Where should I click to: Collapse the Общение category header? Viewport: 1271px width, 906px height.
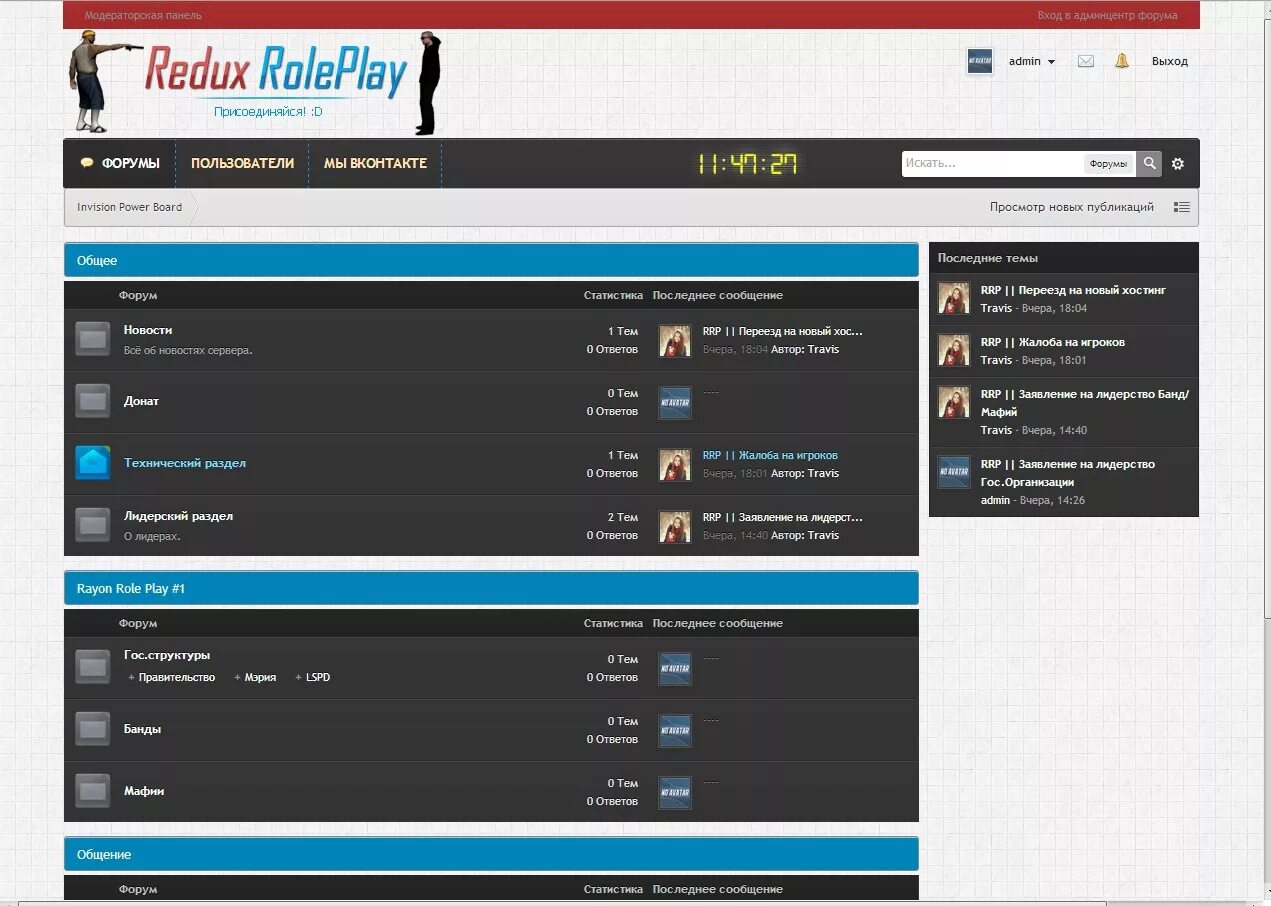(x=491, y=854)
